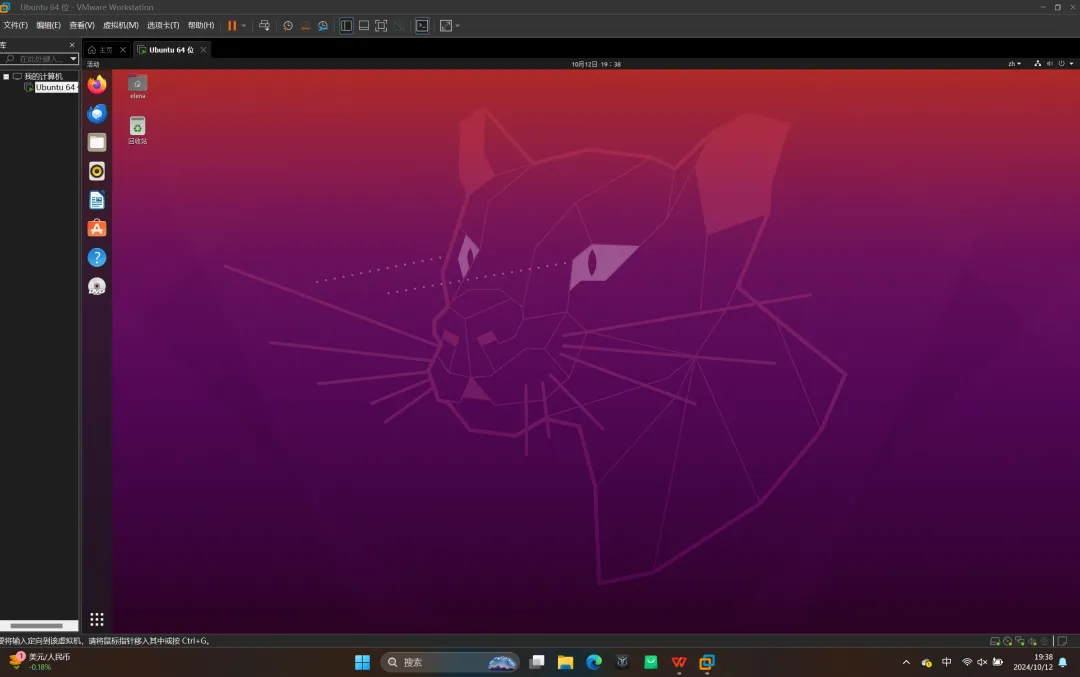Toggle the thumbnail bar view button
This screenshot has height=677, width=1080.
(x=364, y=25)
